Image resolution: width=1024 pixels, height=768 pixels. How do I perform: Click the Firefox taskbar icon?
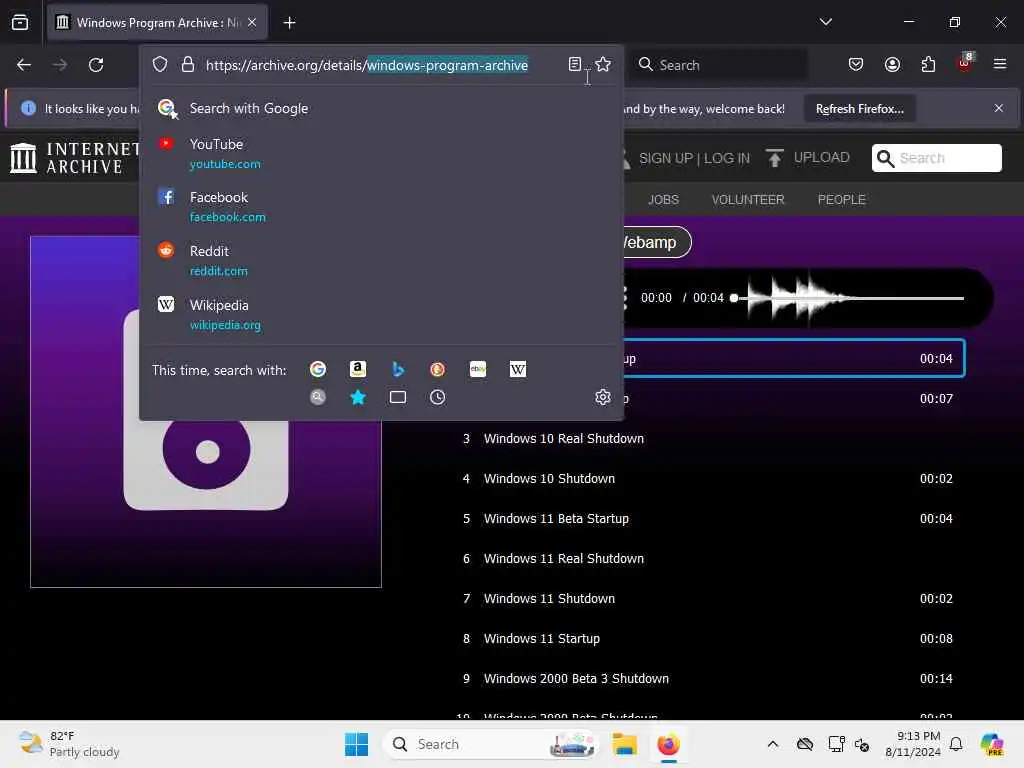click(x=668, y=744)
